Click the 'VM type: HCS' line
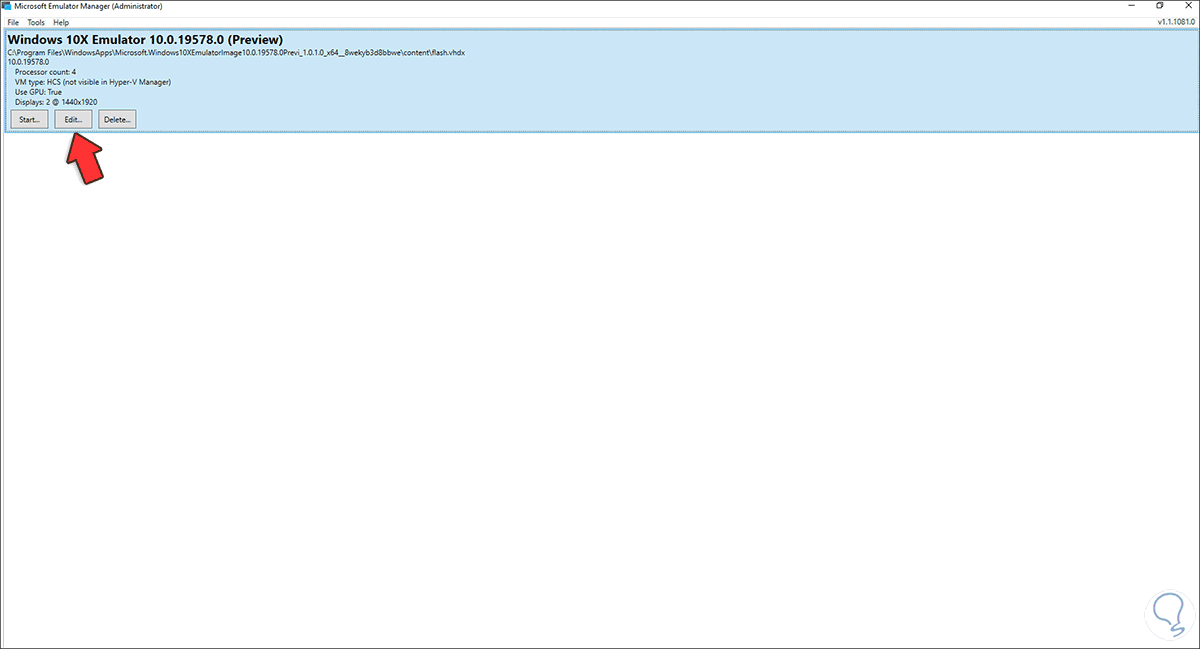This screenshot has height=649, width=1200. [93, 82]
